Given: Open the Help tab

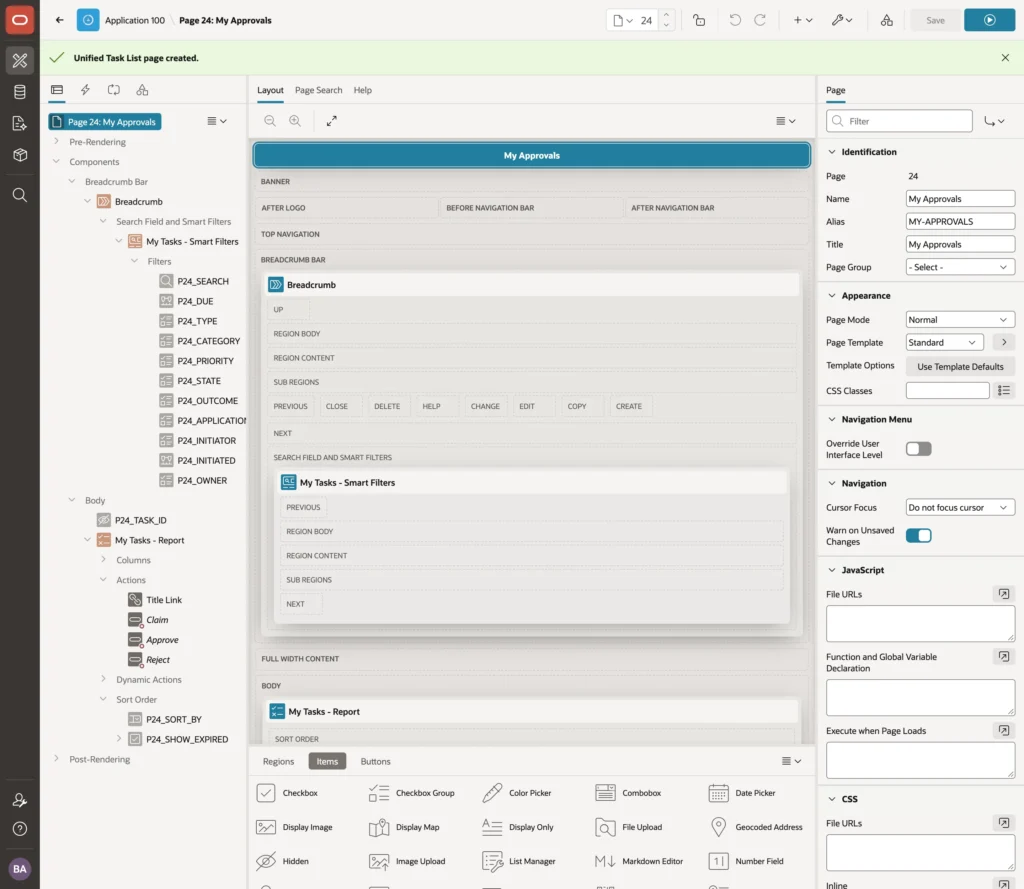Looking at the screenshot, I should (x=362, y=90).
